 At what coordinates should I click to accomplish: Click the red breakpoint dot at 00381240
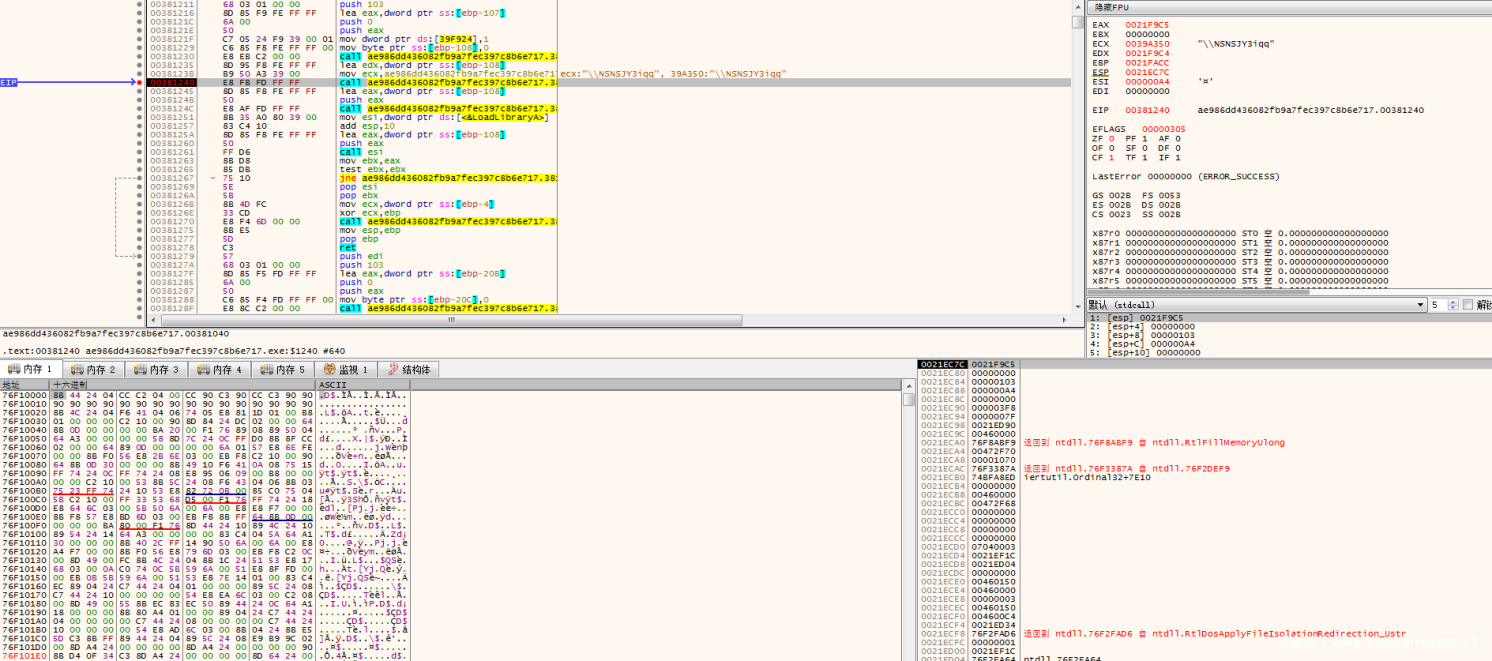[141, 83]
